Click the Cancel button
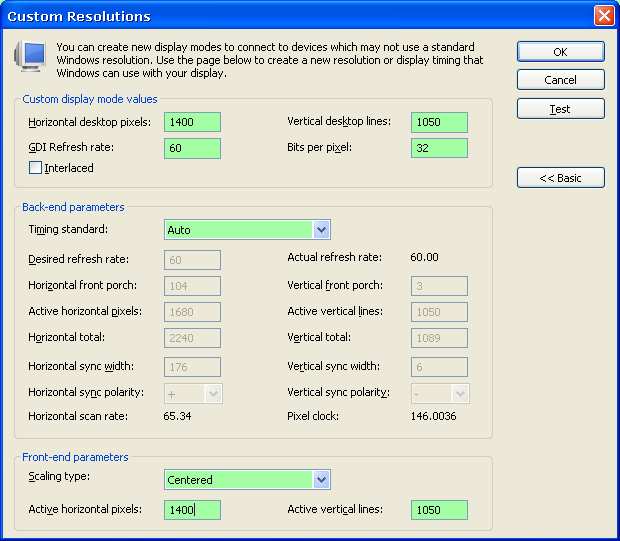 (561, 80)
